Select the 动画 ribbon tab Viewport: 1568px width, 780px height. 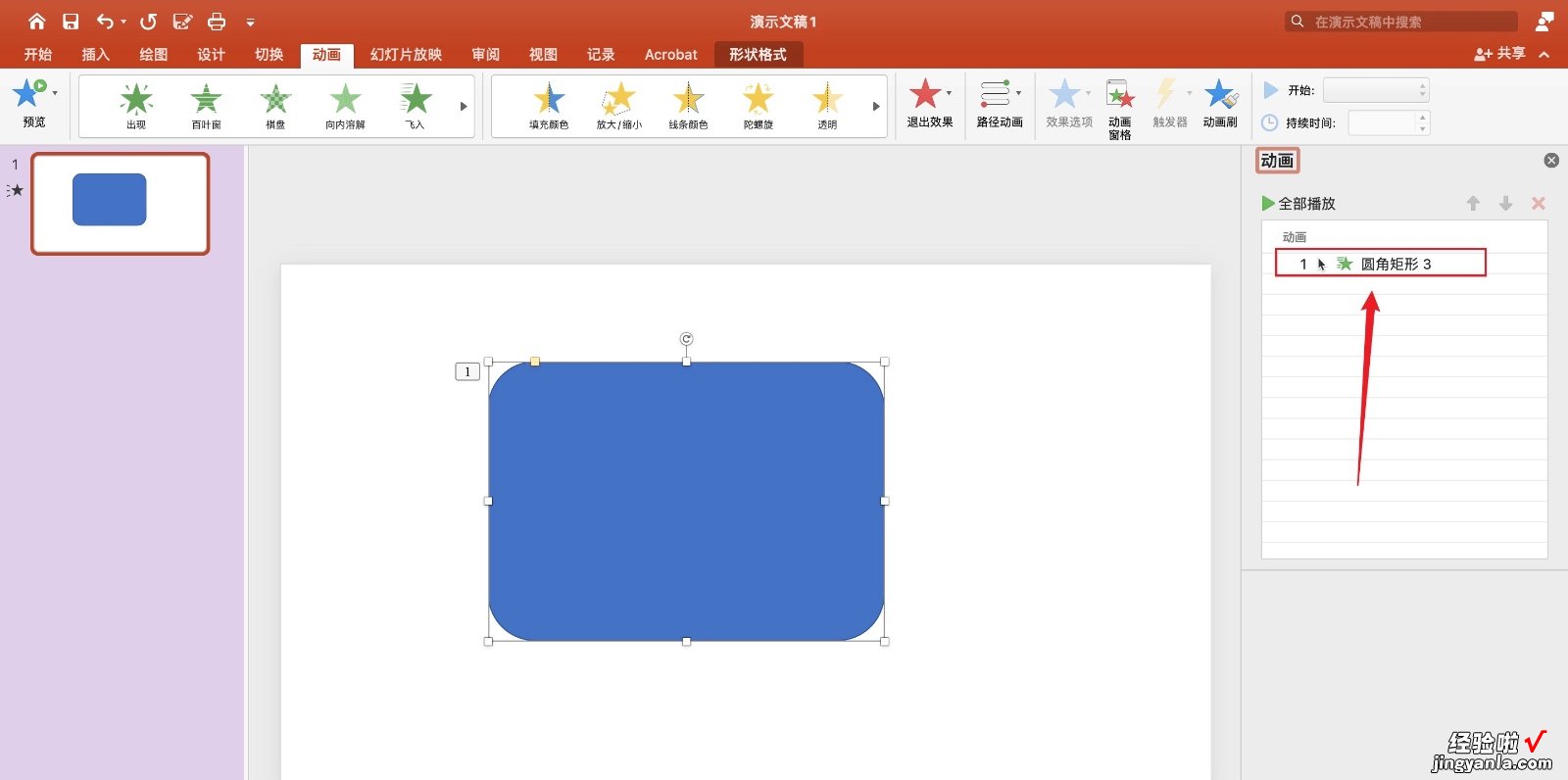(326, 55)
